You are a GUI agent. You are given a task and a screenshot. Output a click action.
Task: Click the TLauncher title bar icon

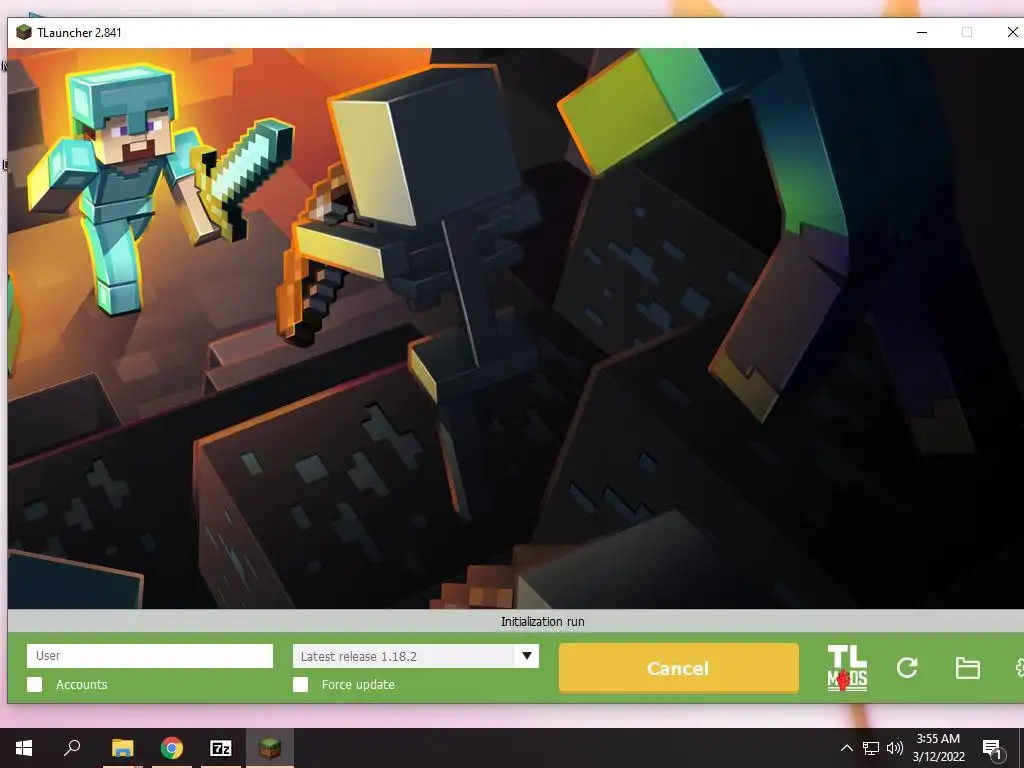[x=24, y=32]
